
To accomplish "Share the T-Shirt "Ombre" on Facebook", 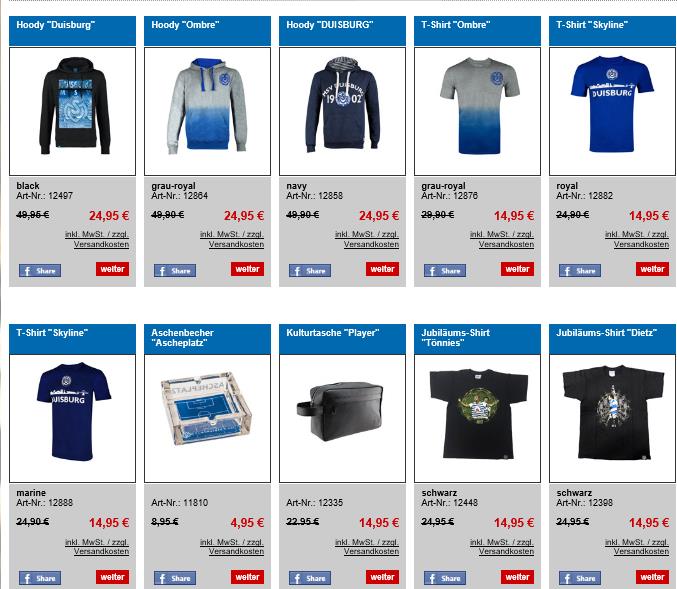I will pos(445,271).
